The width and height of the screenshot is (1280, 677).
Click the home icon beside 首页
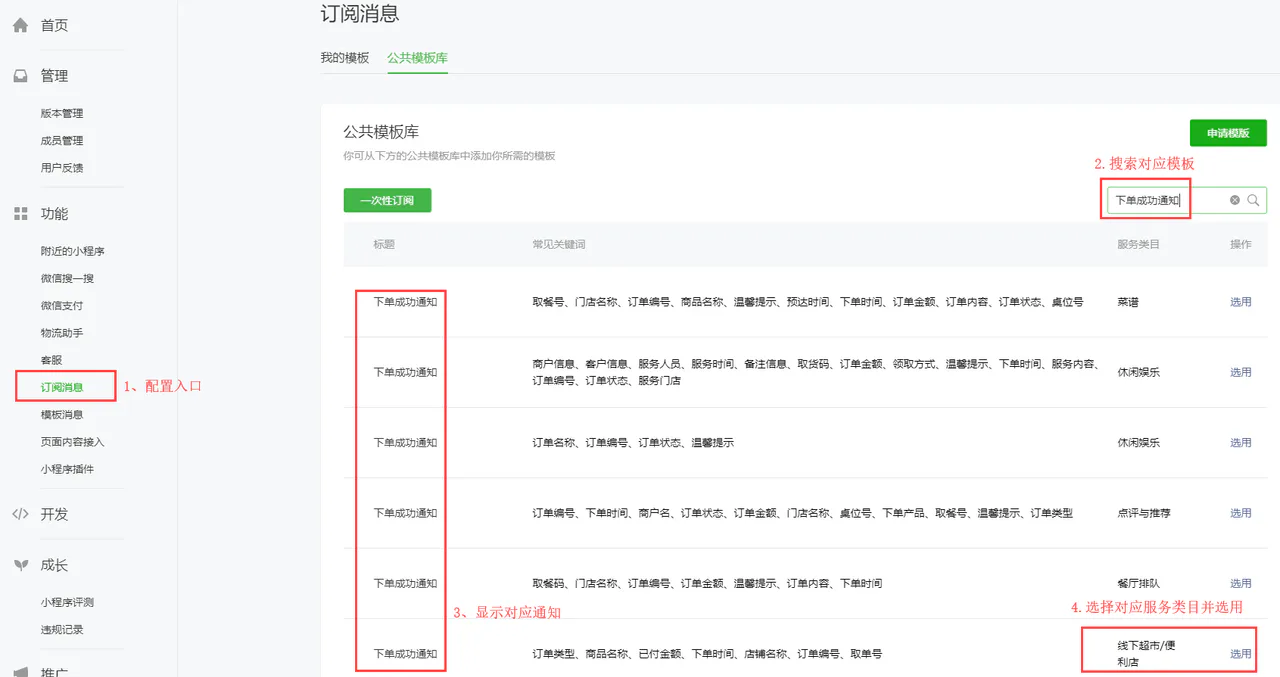[20, 26]
